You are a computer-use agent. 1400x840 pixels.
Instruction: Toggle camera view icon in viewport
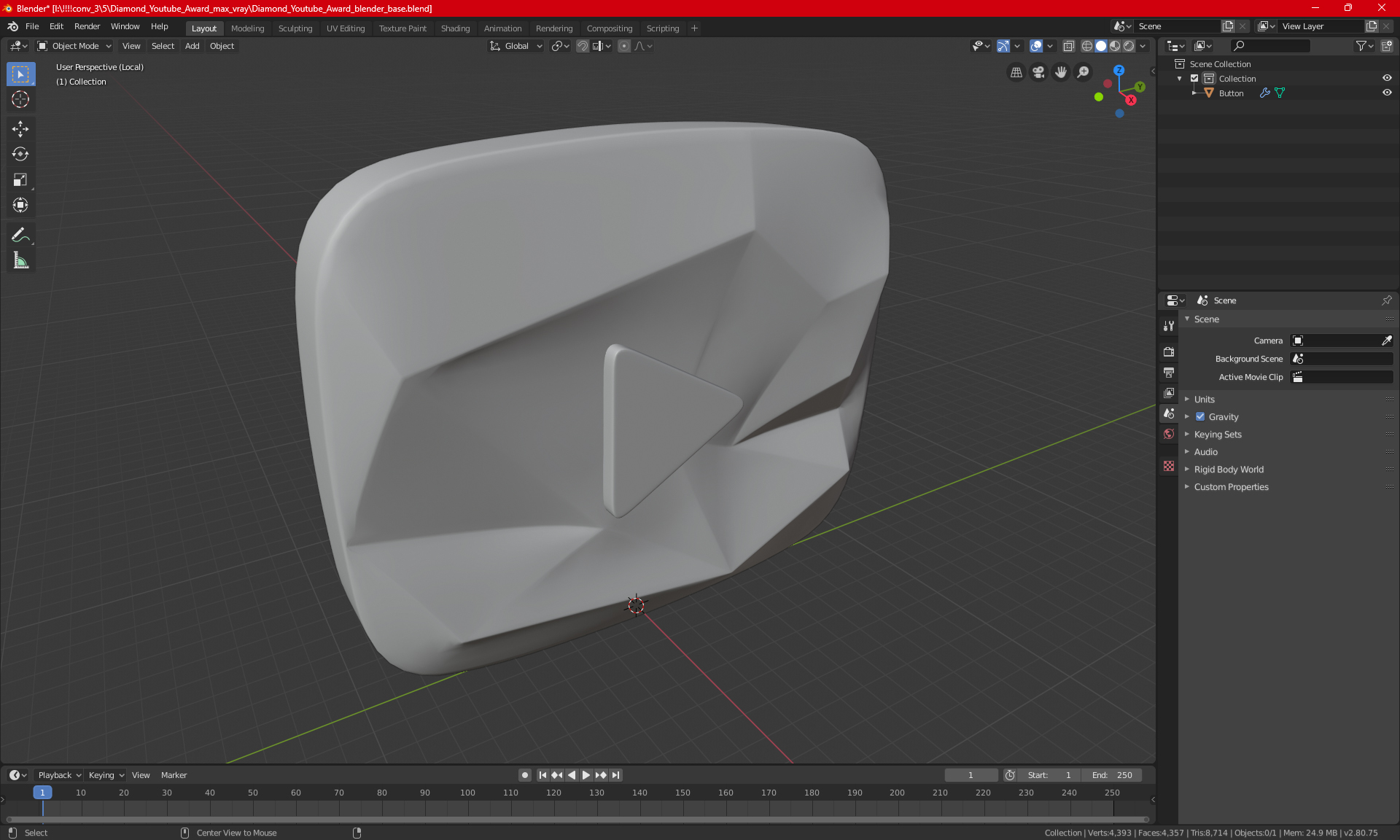tap(1038, 72)
